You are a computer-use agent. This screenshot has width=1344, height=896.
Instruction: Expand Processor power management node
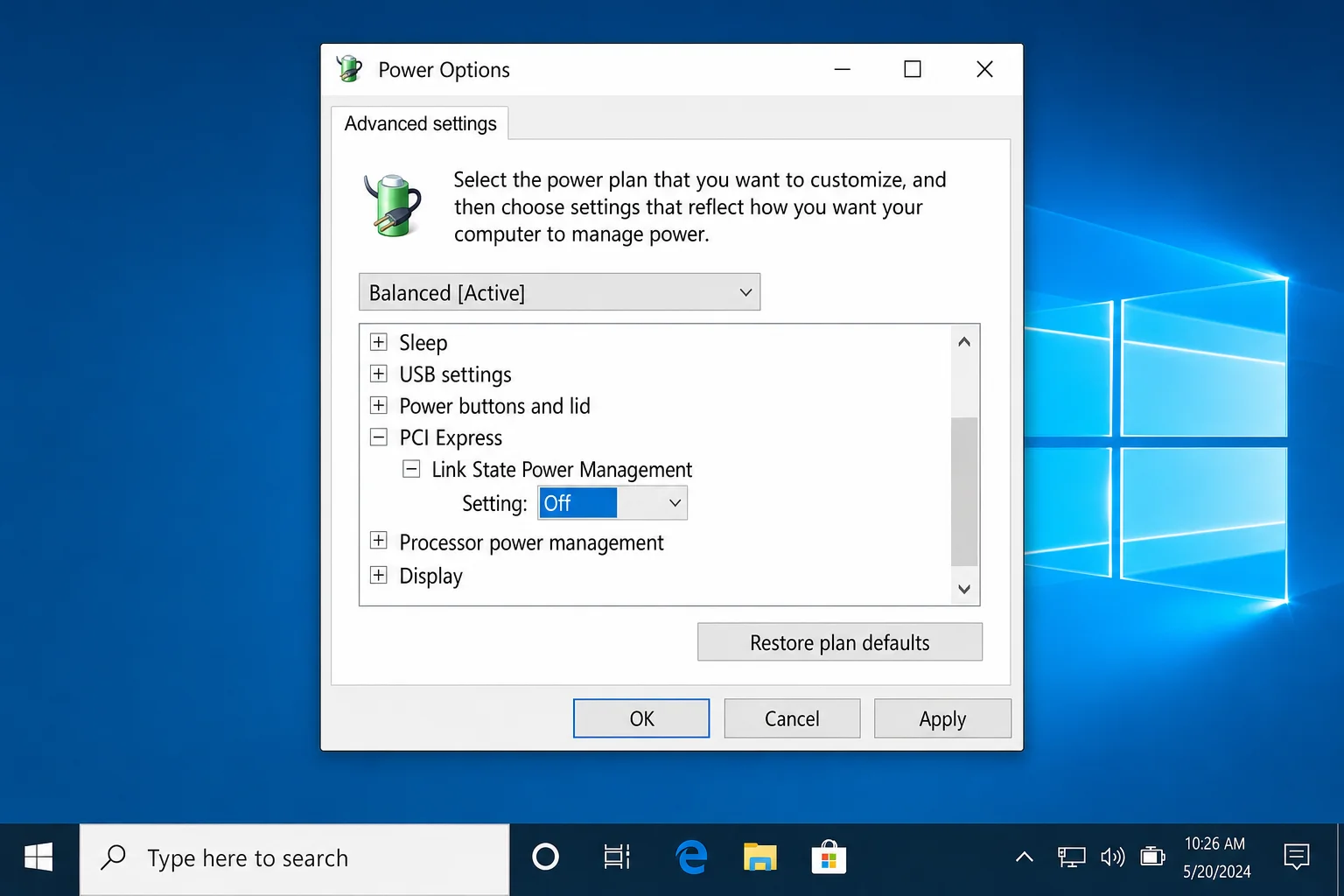(378, 541)
